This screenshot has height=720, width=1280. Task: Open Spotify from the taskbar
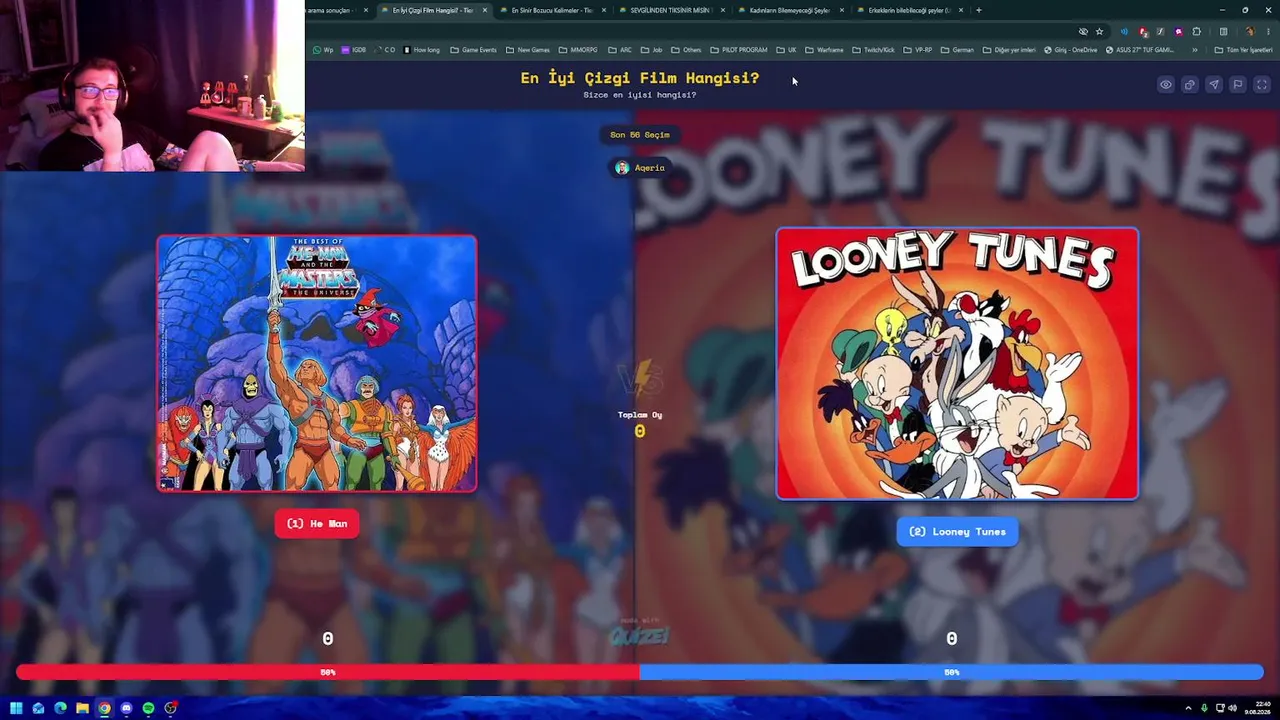coord(148,708)
